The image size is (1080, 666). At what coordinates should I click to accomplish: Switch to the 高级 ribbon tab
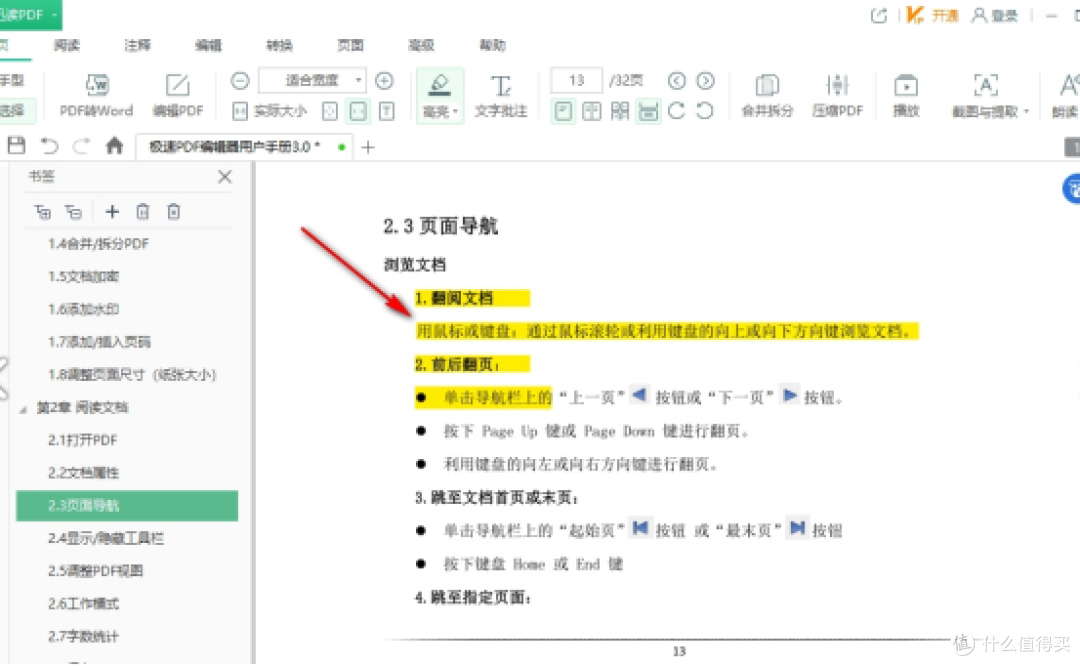click(422, 45)
